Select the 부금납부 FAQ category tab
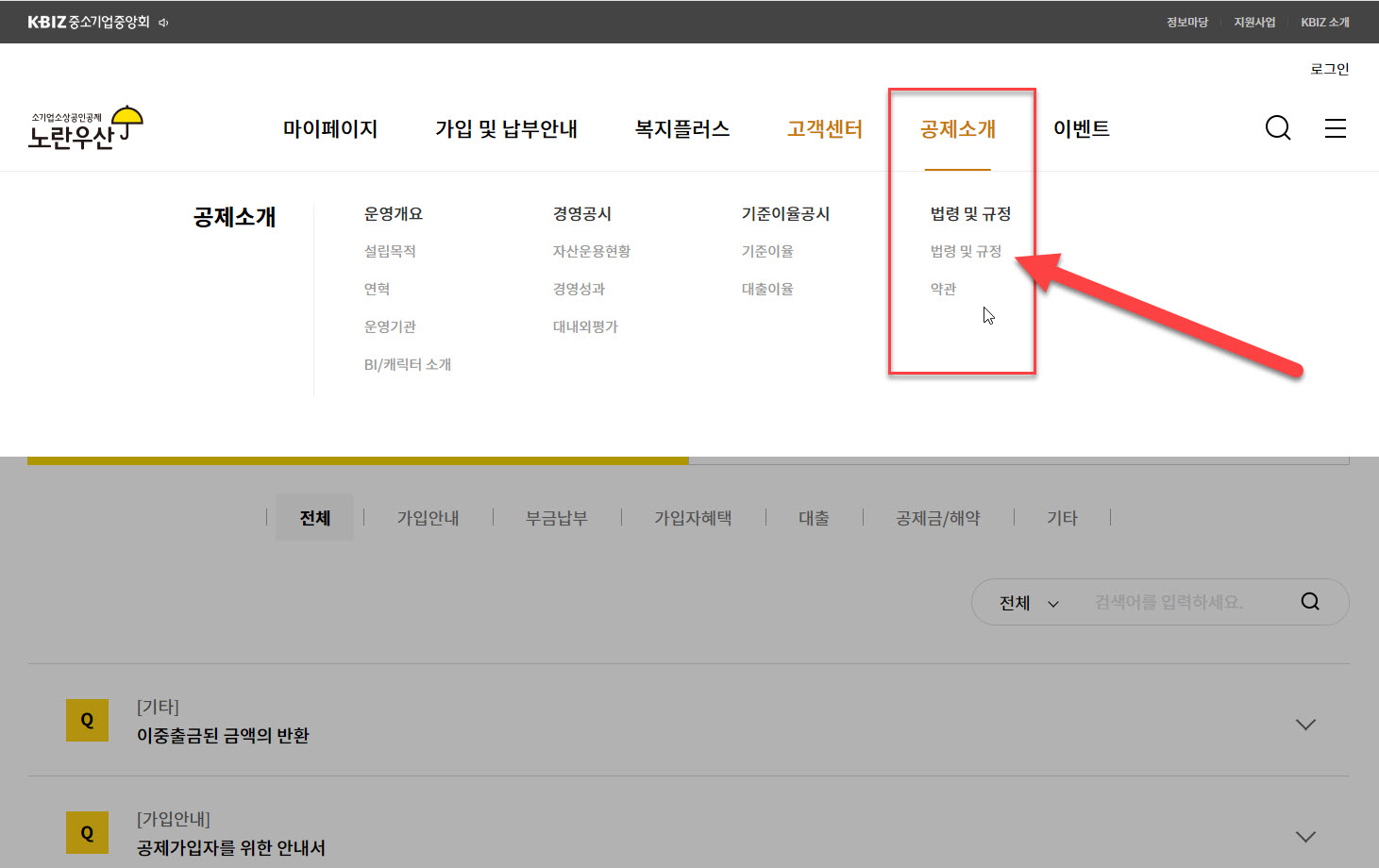The image size is (1379, 868). coord(557,518)
